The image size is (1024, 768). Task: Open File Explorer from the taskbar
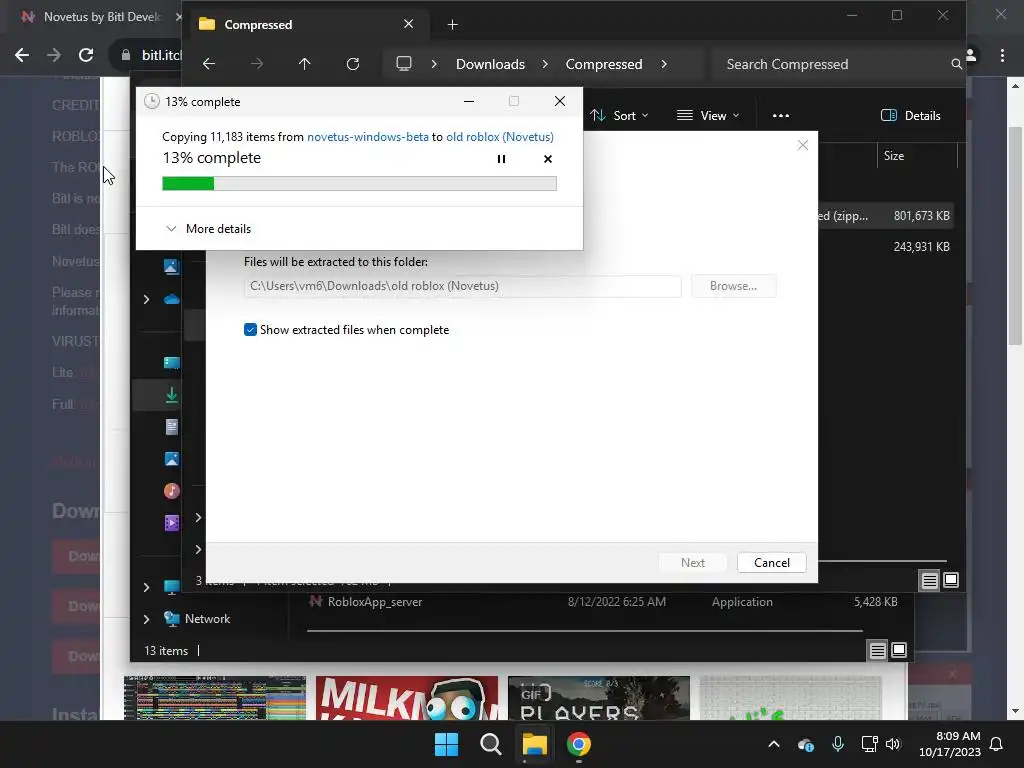[534, 744]
